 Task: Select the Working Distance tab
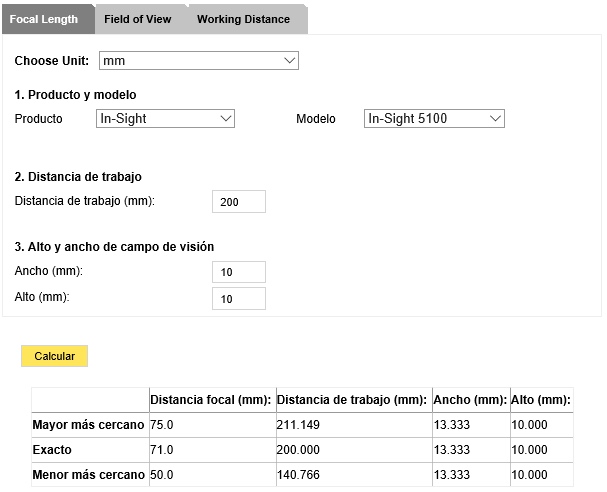(x=243, y=19)
